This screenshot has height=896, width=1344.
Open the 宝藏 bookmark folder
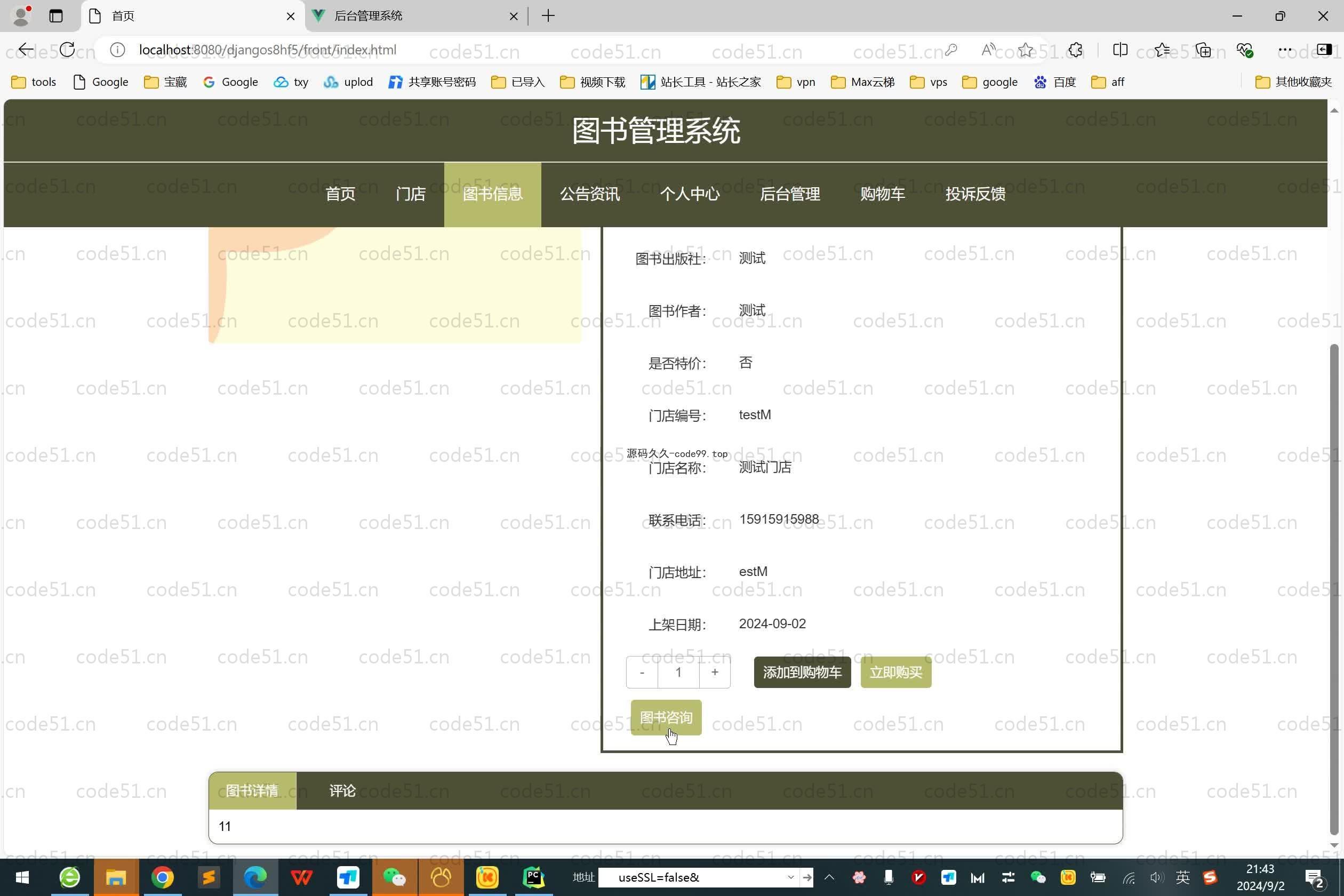165,82
